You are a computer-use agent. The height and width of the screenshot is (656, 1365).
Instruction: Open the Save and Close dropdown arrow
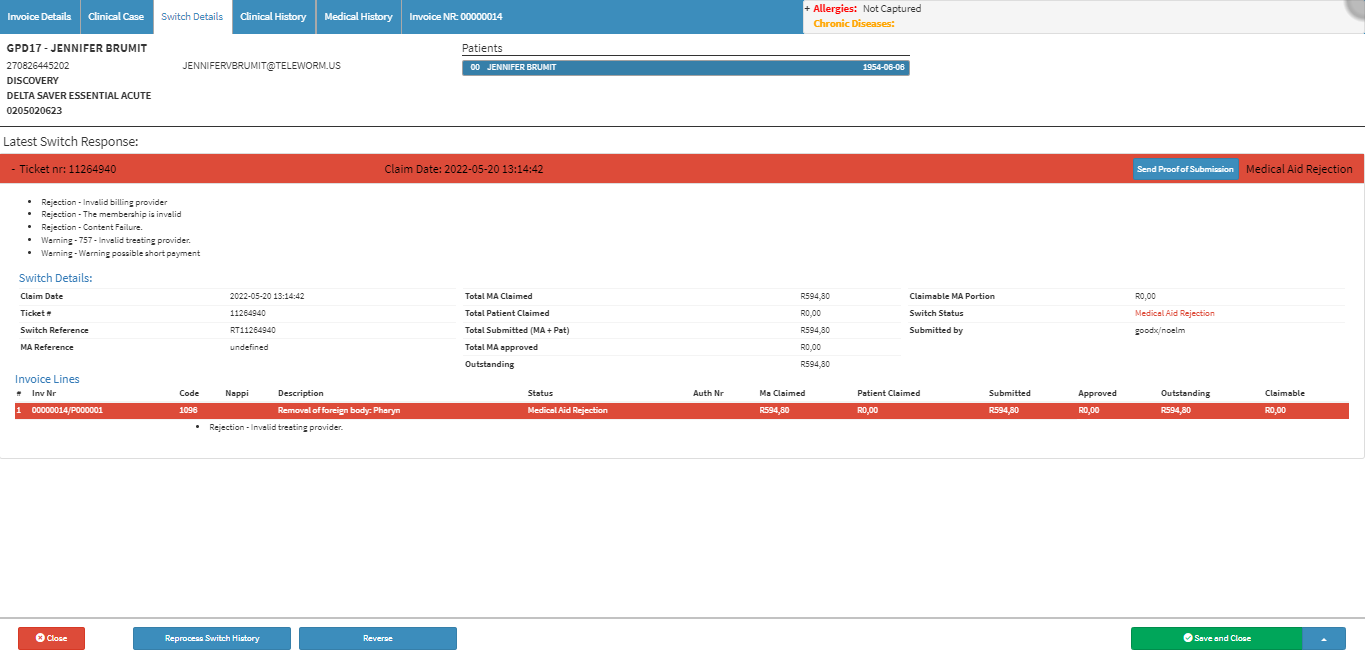click(1324, 638)
